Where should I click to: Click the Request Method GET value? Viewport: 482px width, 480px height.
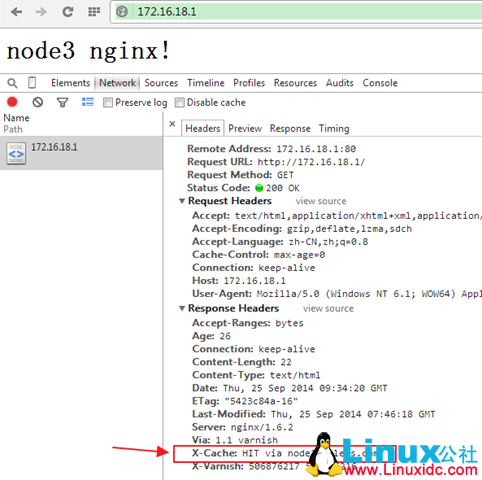tap(285, 175)
